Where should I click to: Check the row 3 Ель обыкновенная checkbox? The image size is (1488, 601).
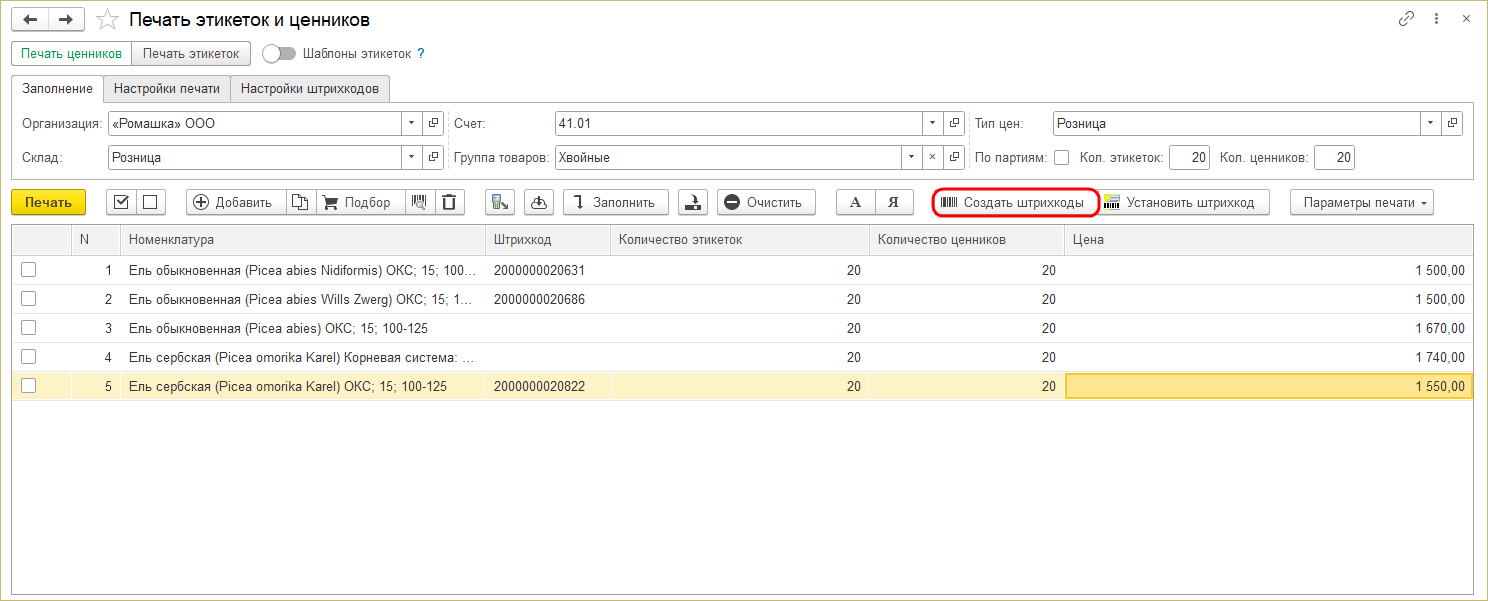click(29, 327)
